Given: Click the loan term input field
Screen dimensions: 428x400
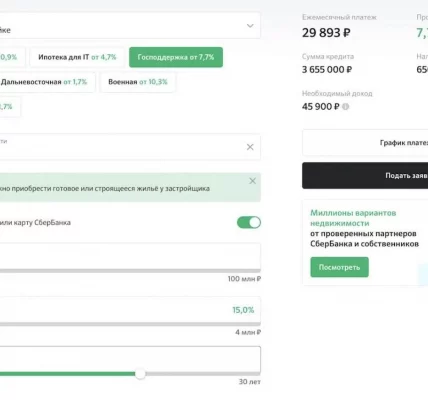Looking at the screenshot, I should (130, 359).
